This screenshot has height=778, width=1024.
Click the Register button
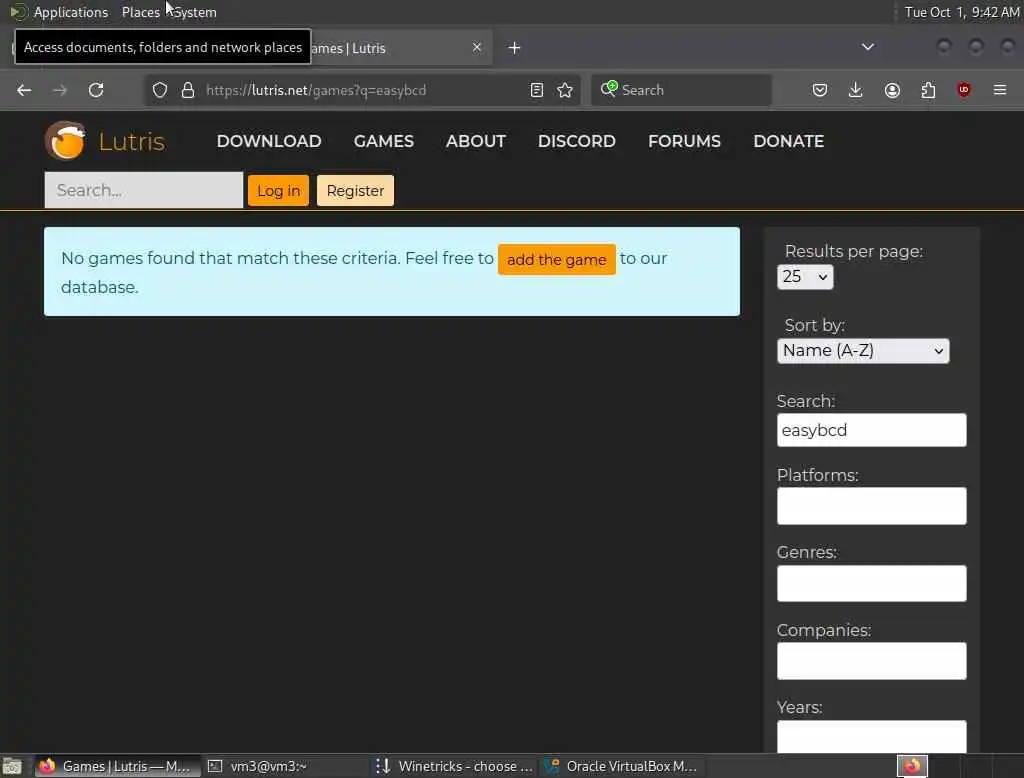355,191
